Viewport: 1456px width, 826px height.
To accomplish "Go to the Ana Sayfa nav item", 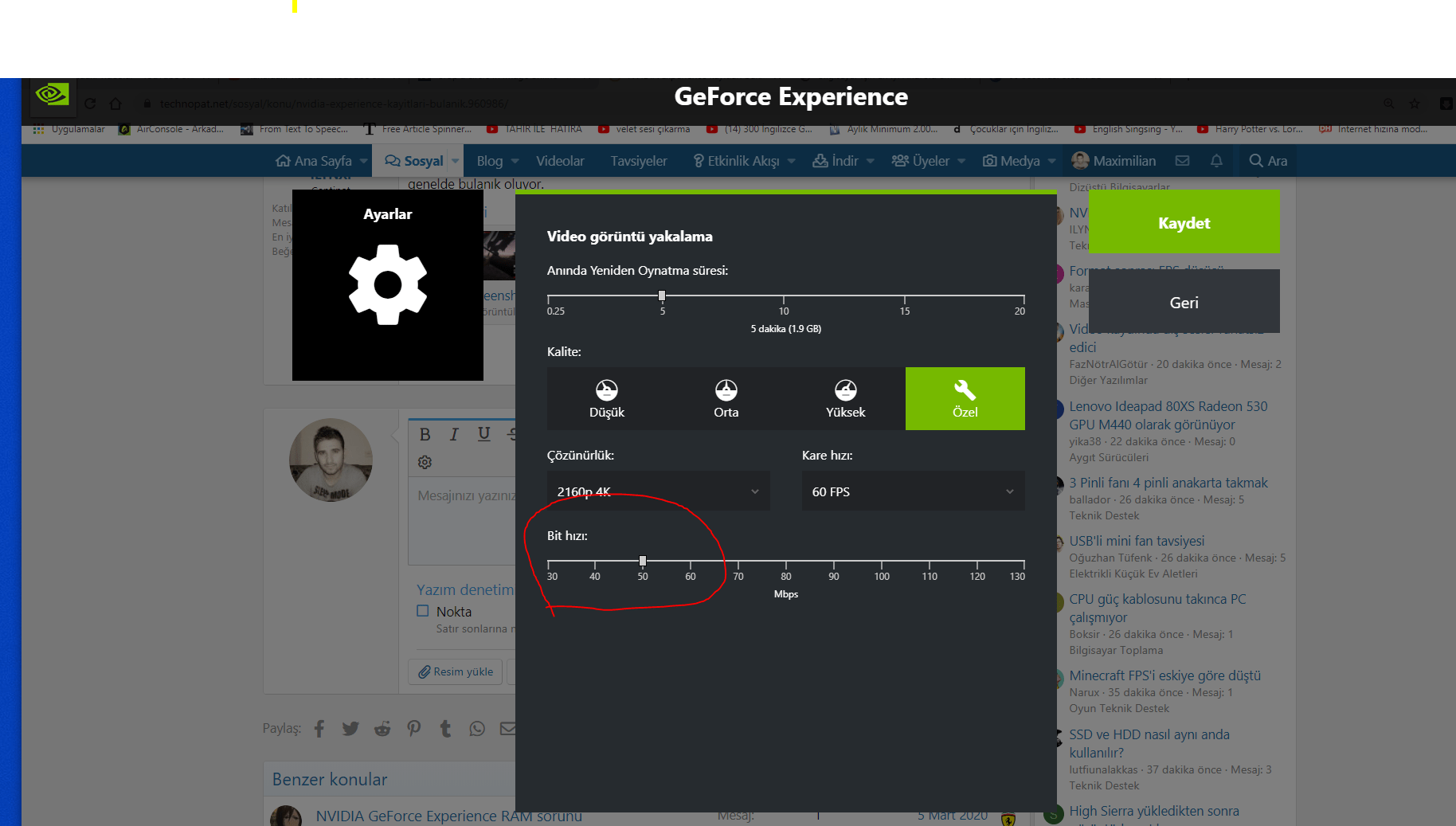I will pos(314,161).
